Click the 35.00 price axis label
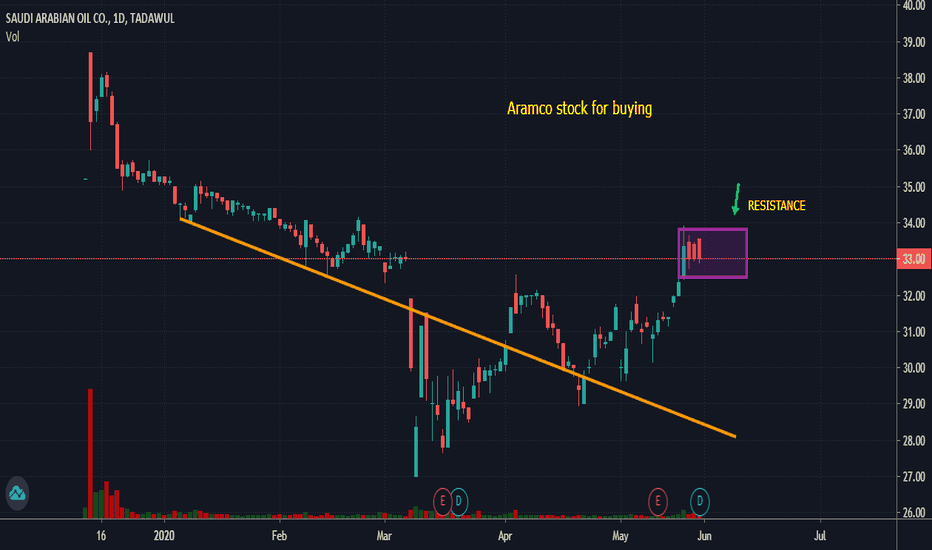932x550 pixels. coord(914,187)
